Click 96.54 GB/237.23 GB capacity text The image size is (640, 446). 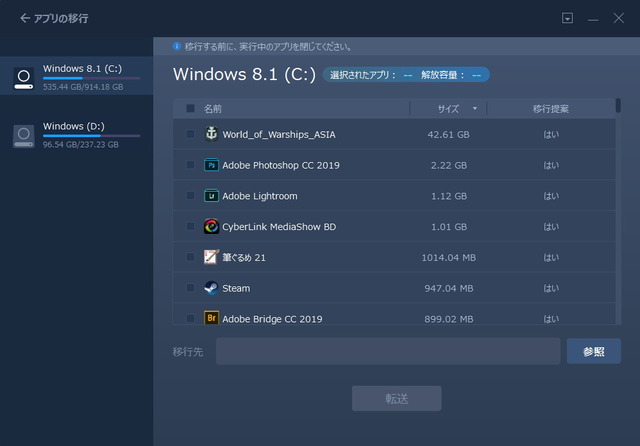point(81,144)
